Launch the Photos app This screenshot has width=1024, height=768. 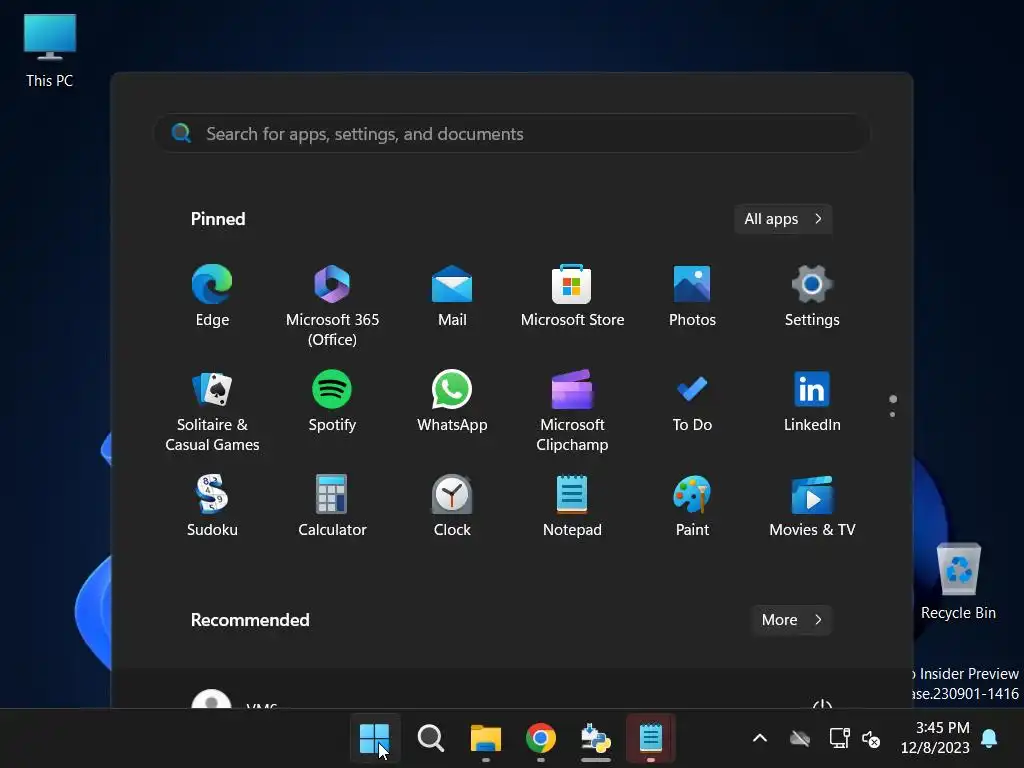pyautogui.click(x=692, y=295)
